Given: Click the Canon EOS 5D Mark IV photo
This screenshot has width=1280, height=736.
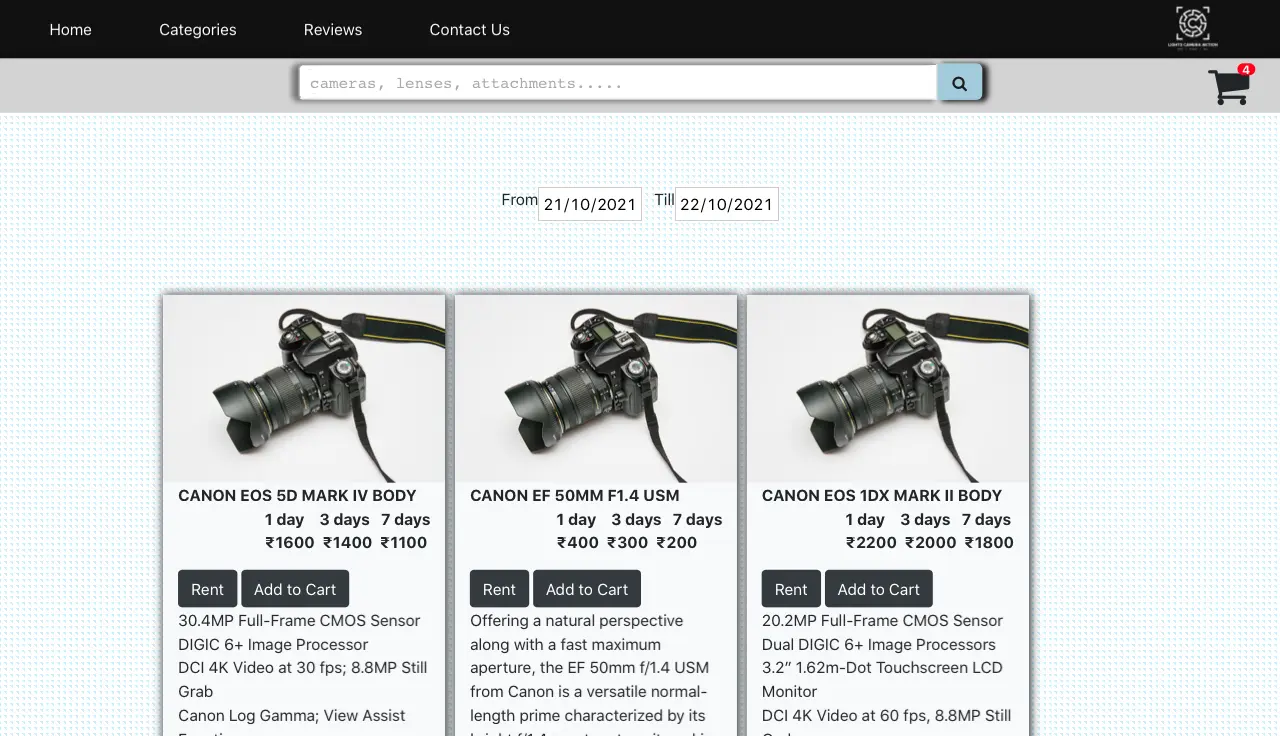Looking at the screenshot, I should pos(304,389).
